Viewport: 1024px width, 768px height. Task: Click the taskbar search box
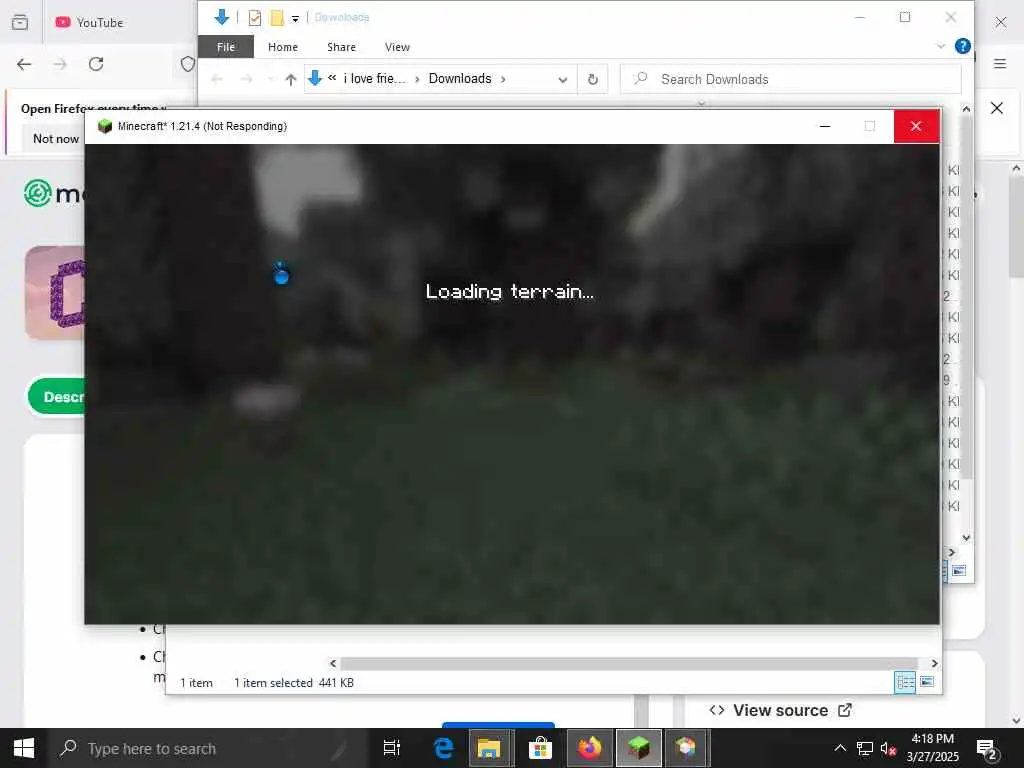click(209, 748)
